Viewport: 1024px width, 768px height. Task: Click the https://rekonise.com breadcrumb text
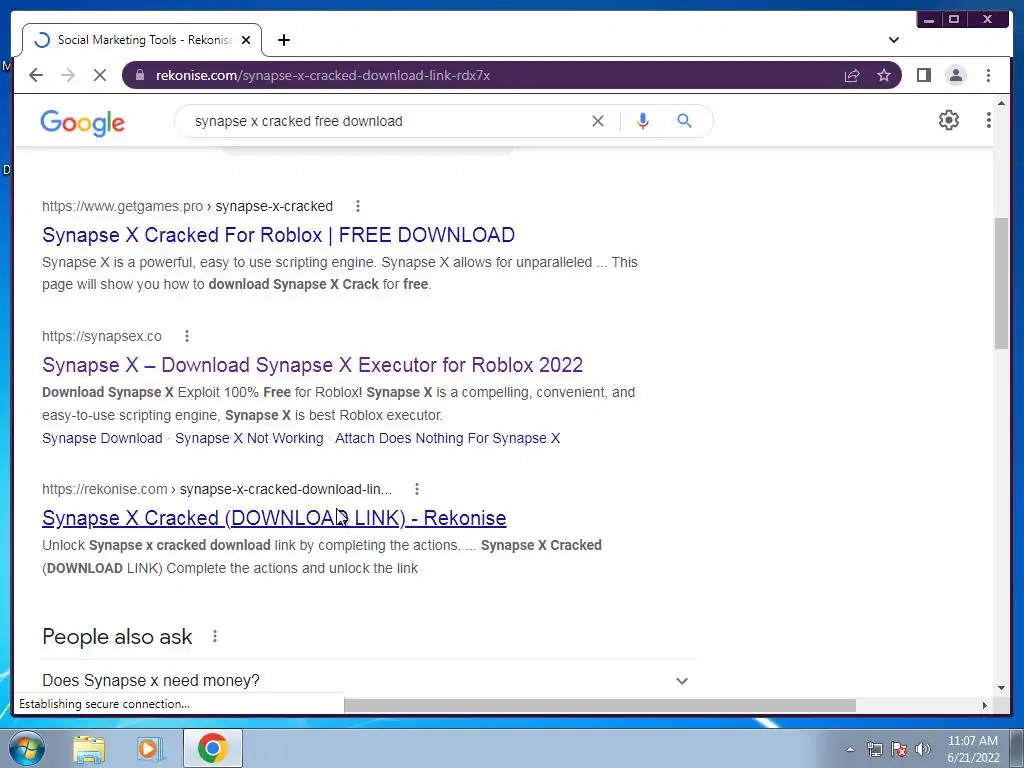[x=104, y=489]
